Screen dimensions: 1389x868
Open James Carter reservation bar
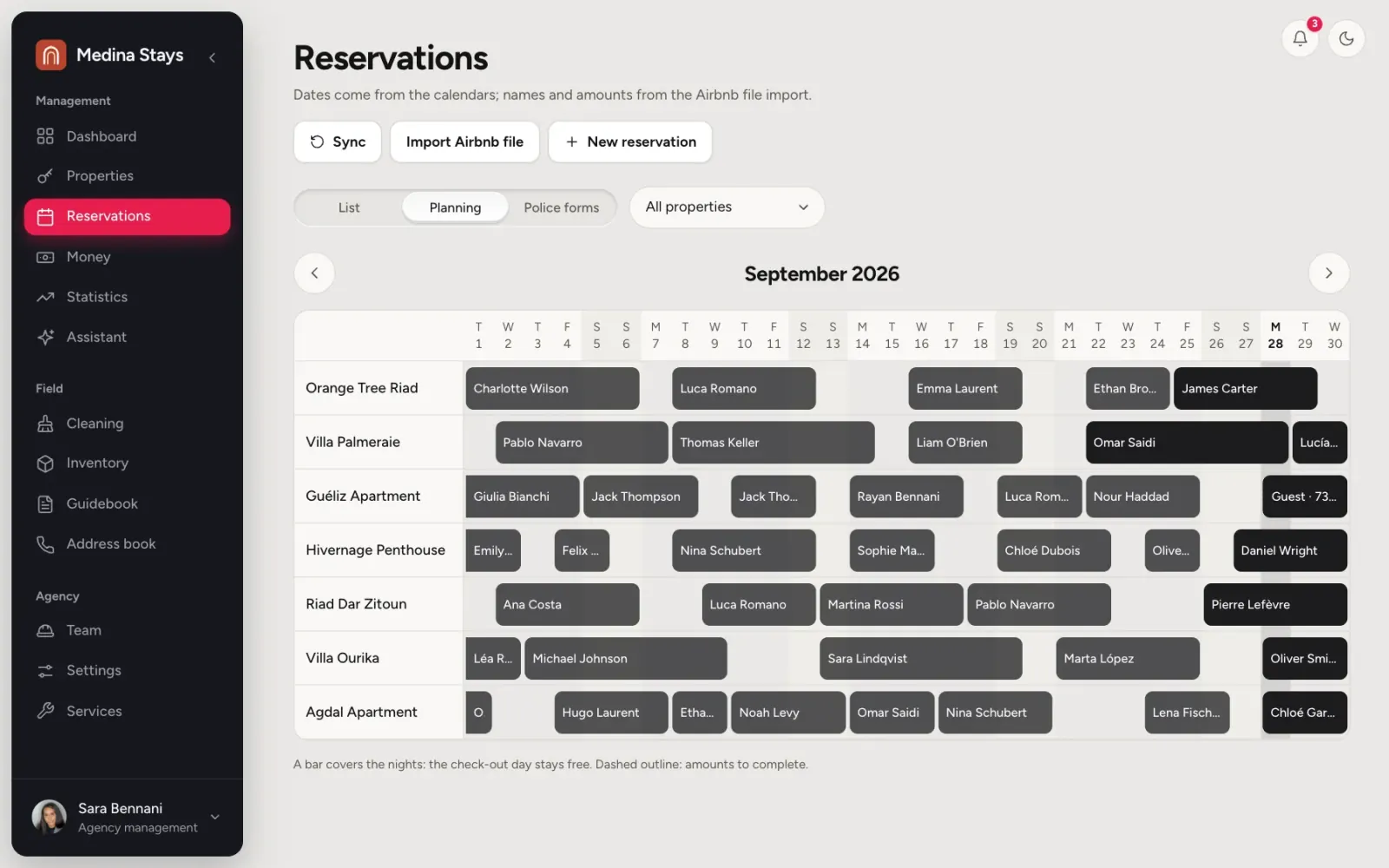click(x=1246, y=389)
